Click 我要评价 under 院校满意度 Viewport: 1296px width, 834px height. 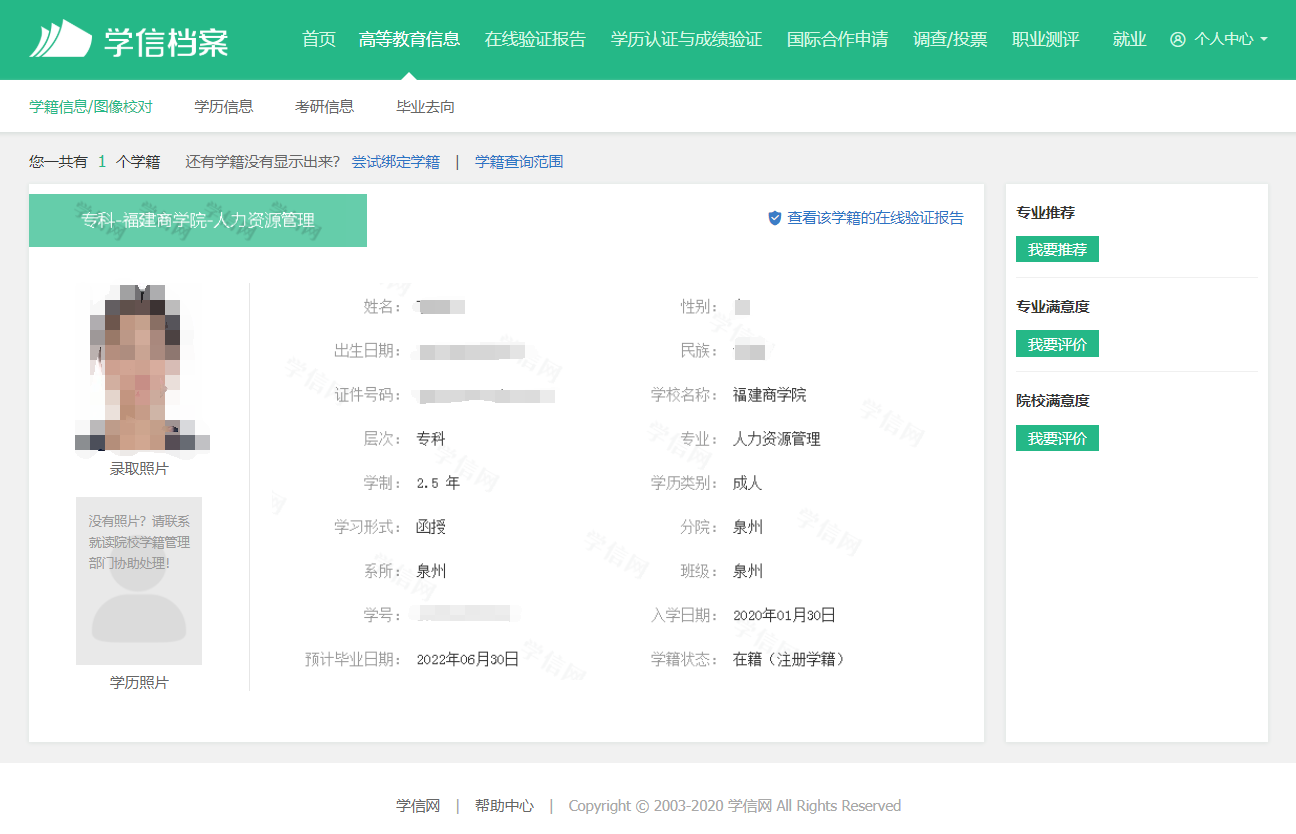coord(1057,437)
